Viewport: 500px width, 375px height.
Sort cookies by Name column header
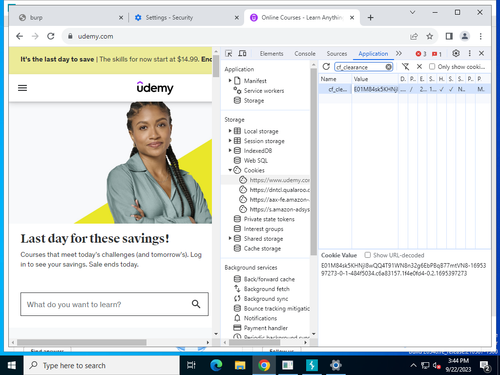click(x=335, y=79)
